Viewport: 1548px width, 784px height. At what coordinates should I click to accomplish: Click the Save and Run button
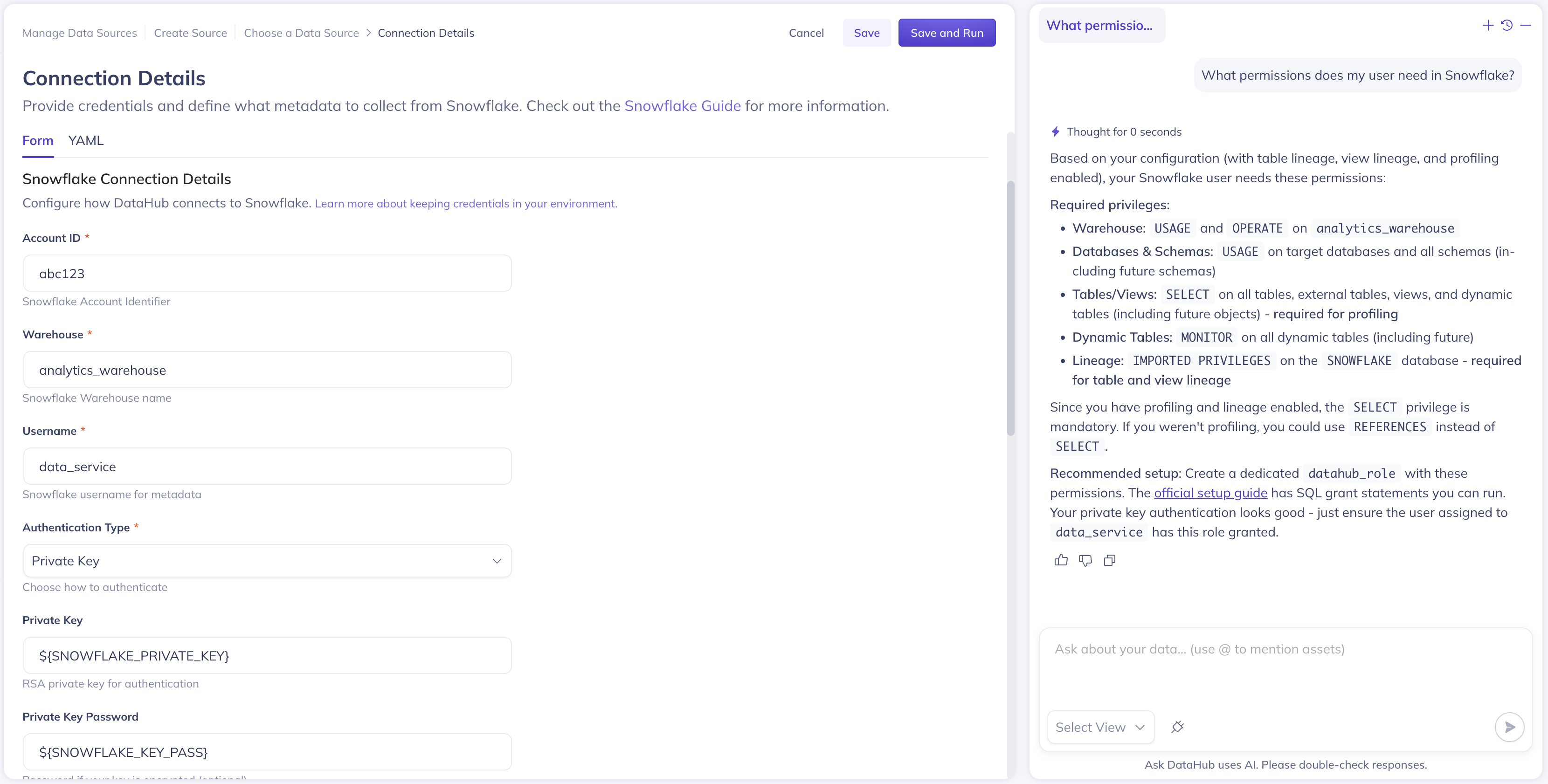(x=947, y=33)
